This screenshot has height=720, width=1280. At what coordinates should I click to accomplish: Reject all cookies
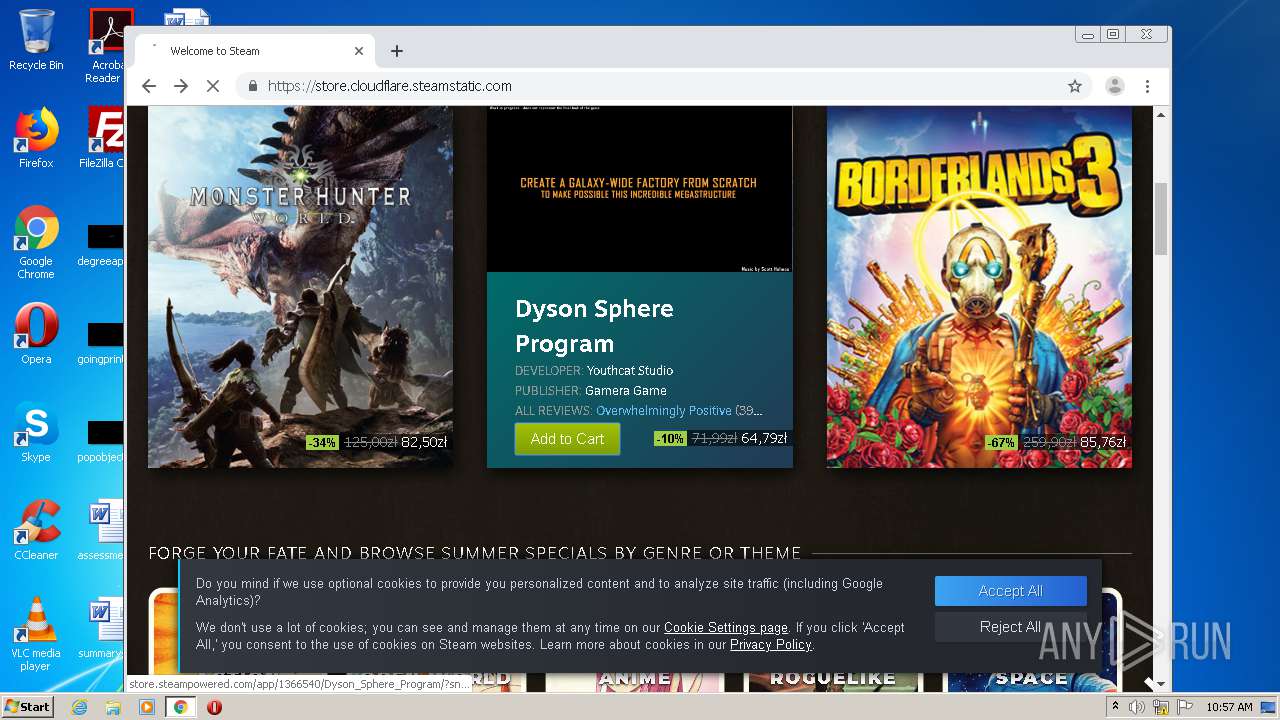1010,627
